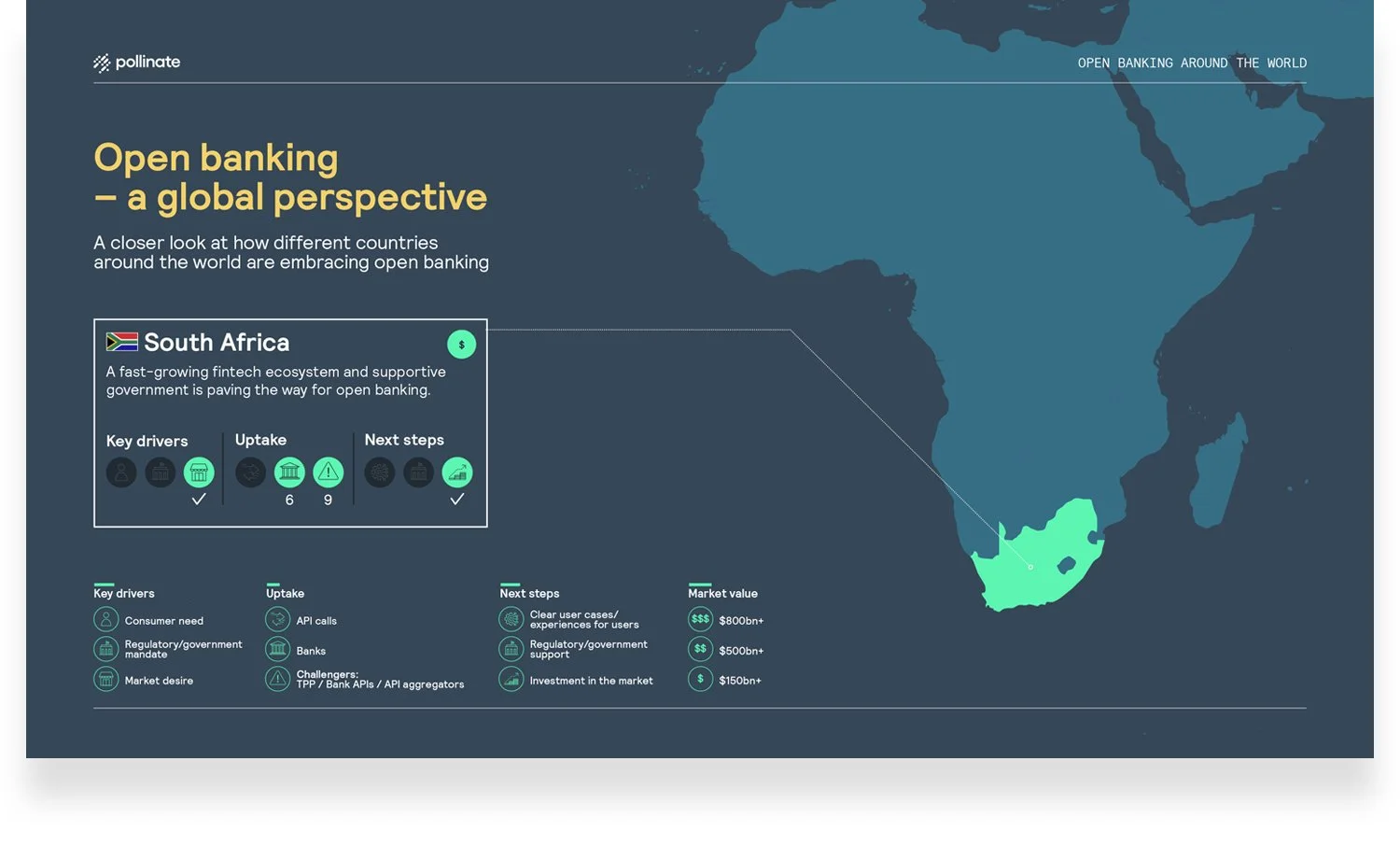
Task: Click legend icon for Regulatory/government support
Action: click(x=511, y=649)
